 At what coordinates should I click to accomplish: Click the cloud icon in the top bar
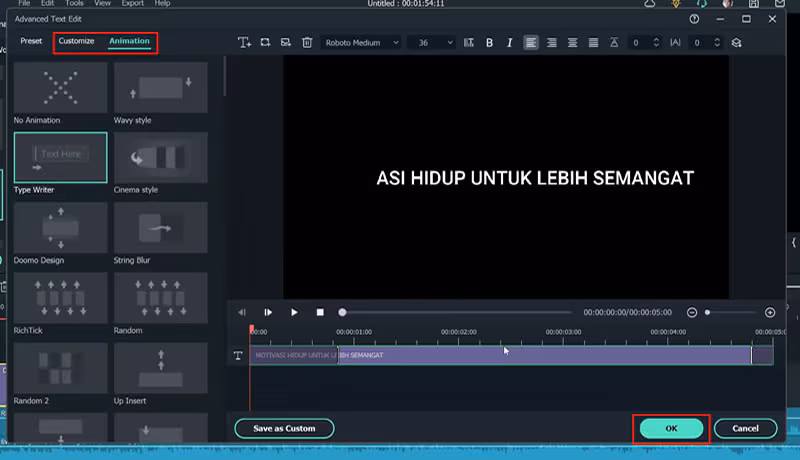pos(650,4)
